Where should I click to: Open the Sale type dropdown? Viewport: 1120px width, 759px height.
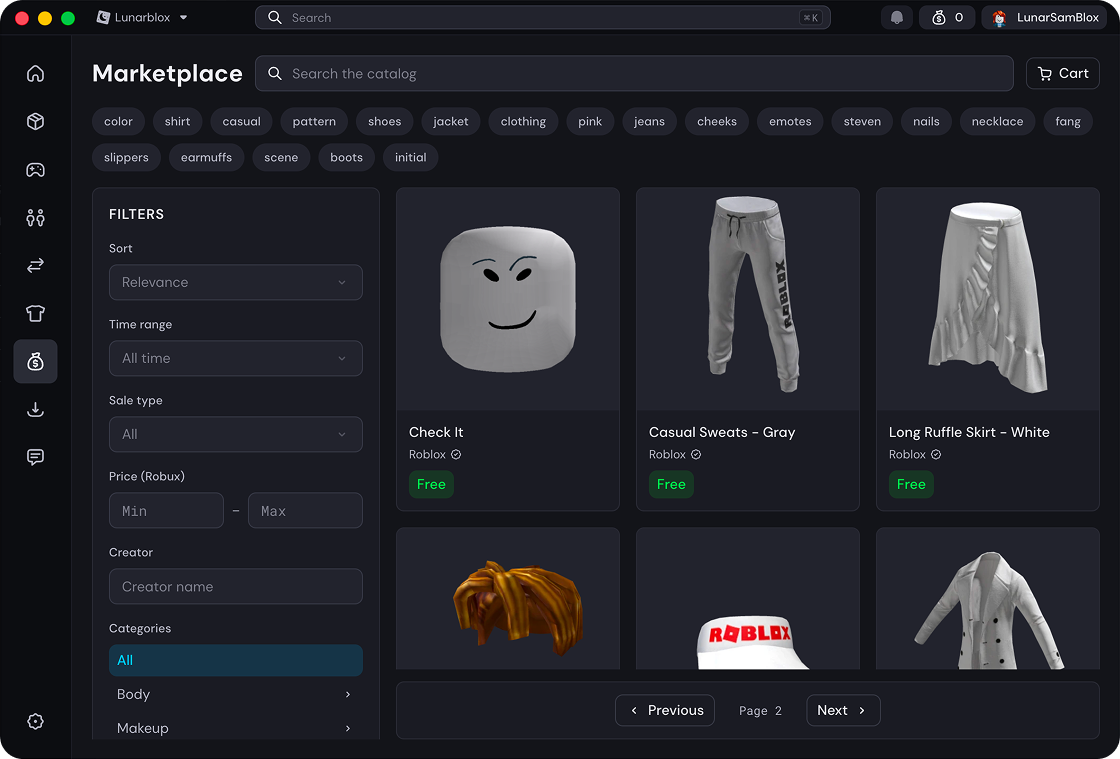236,434
